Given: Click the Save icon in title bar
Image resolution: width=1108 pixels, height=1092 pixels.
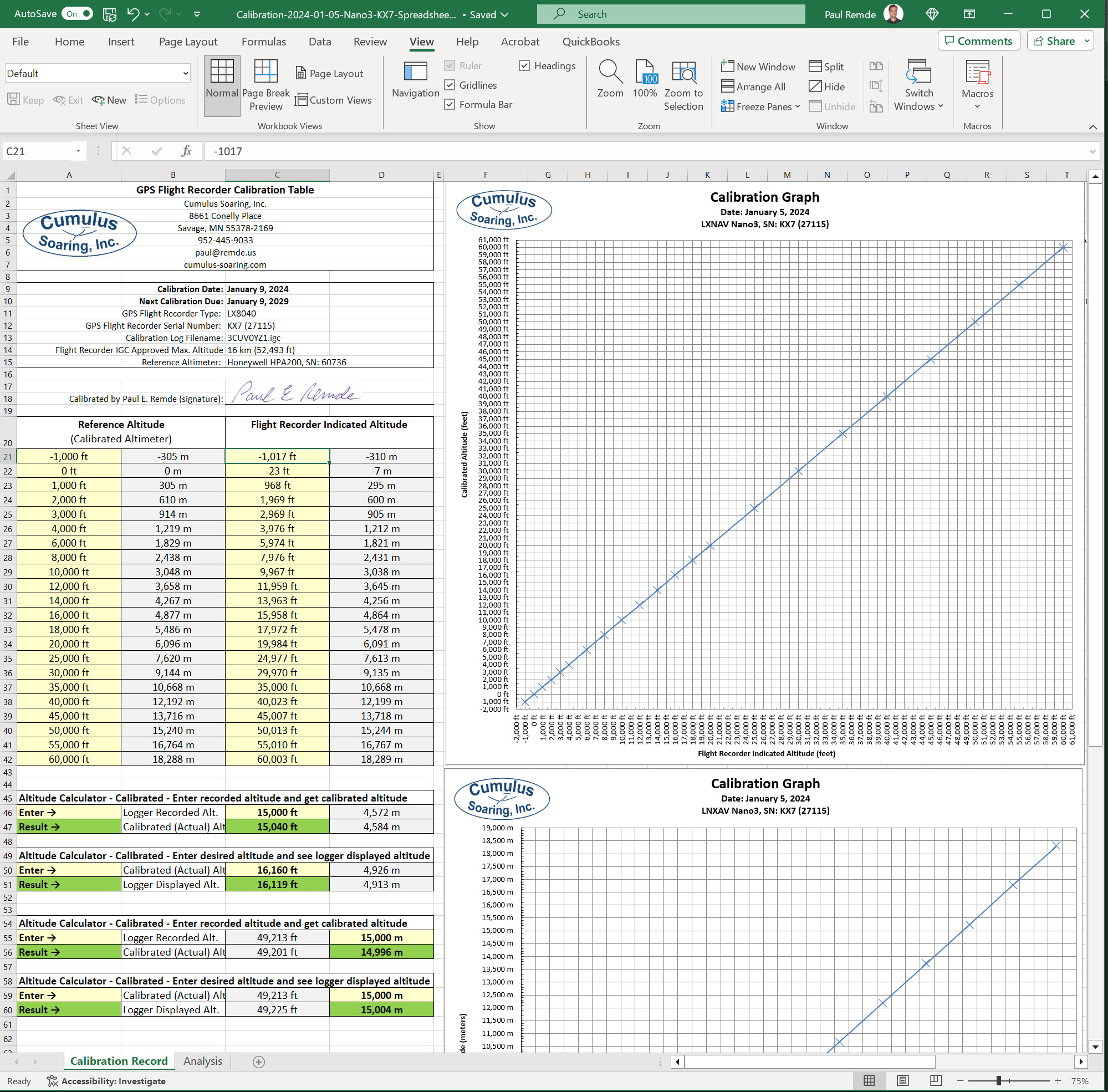Looking at the screenshot, I should 110,14.
